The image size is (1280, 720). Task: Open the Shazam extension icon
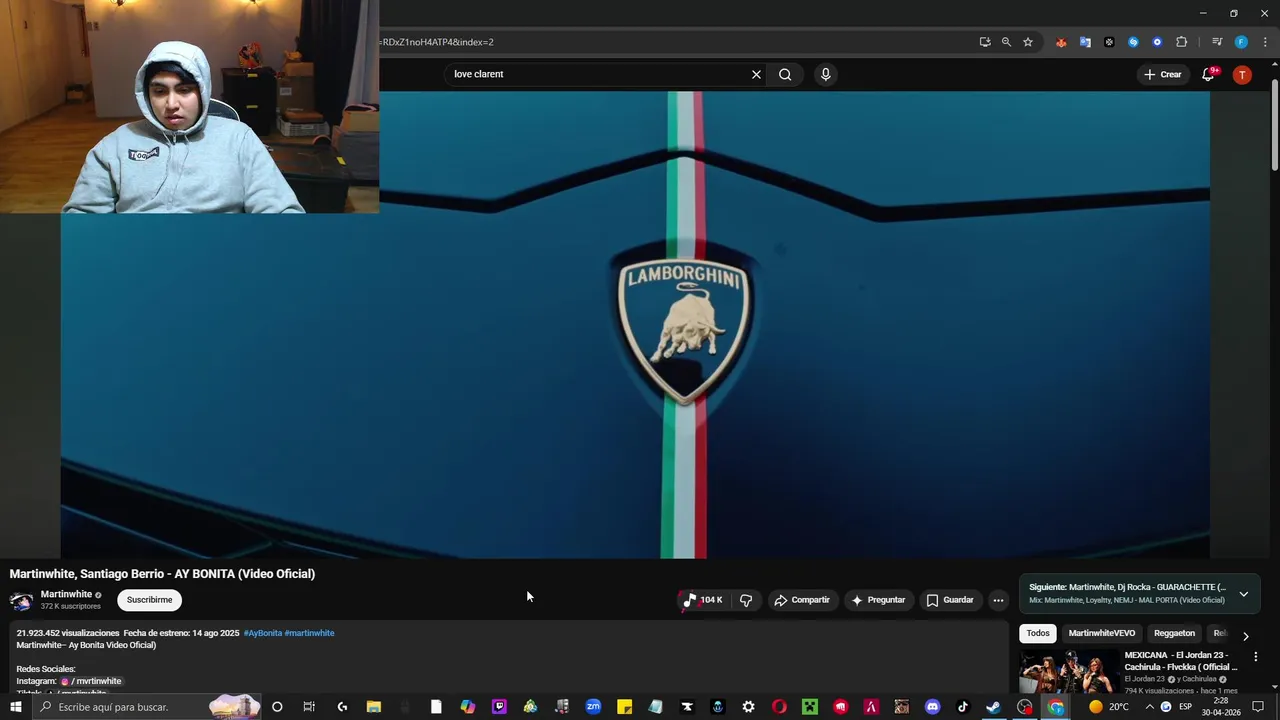[x=1133, y=42]
